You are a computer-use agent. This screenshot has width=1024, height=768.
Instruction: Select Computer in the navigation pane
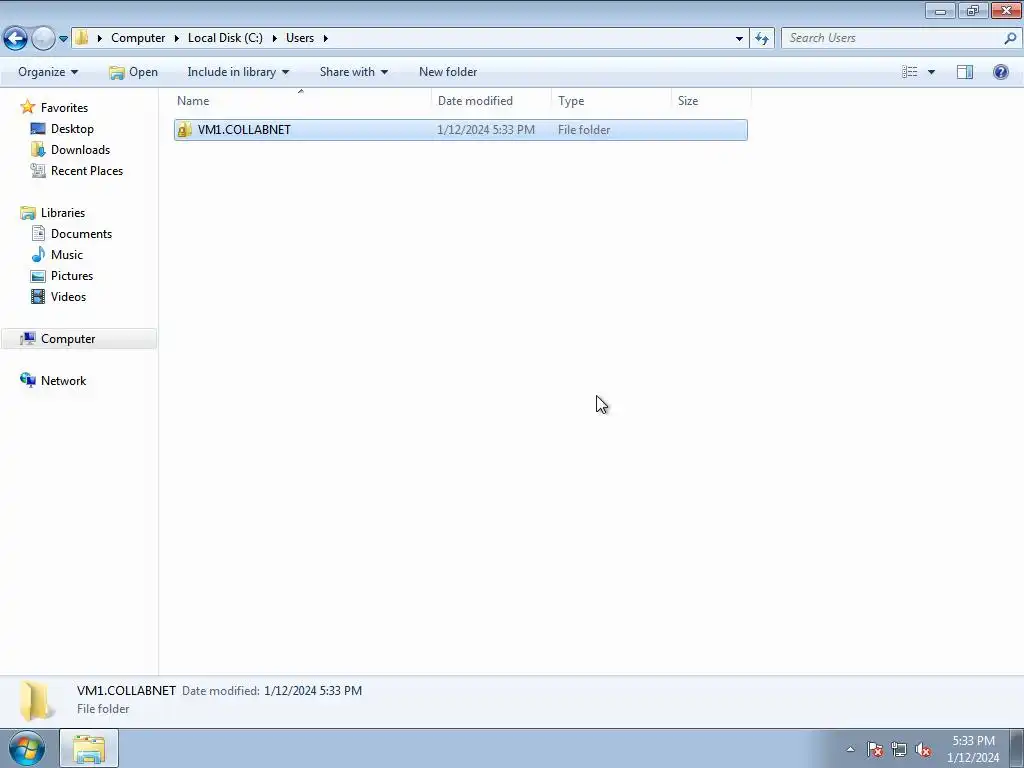pos(68,338)
